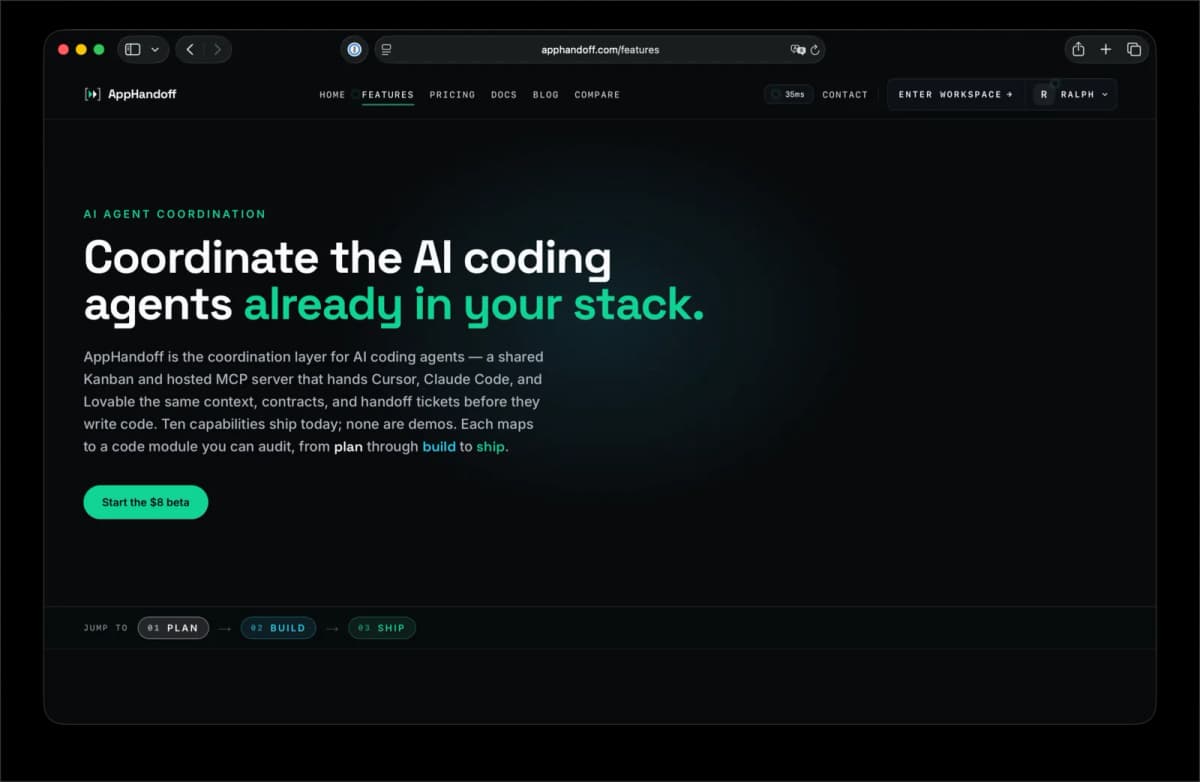Jump to the 01 Plan section

[173, 628]
